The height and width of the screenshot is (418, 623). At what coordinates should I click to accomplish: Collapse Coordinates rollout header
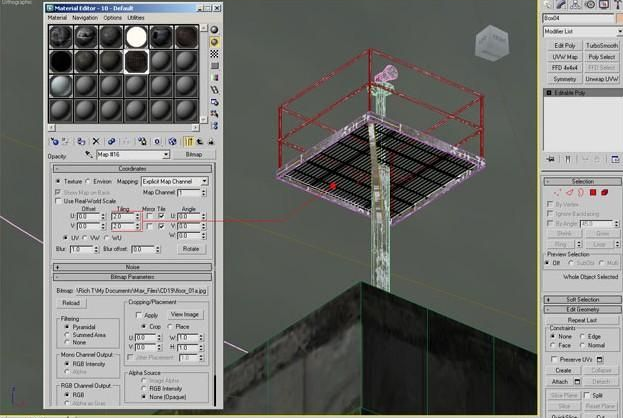pos(133,168)
